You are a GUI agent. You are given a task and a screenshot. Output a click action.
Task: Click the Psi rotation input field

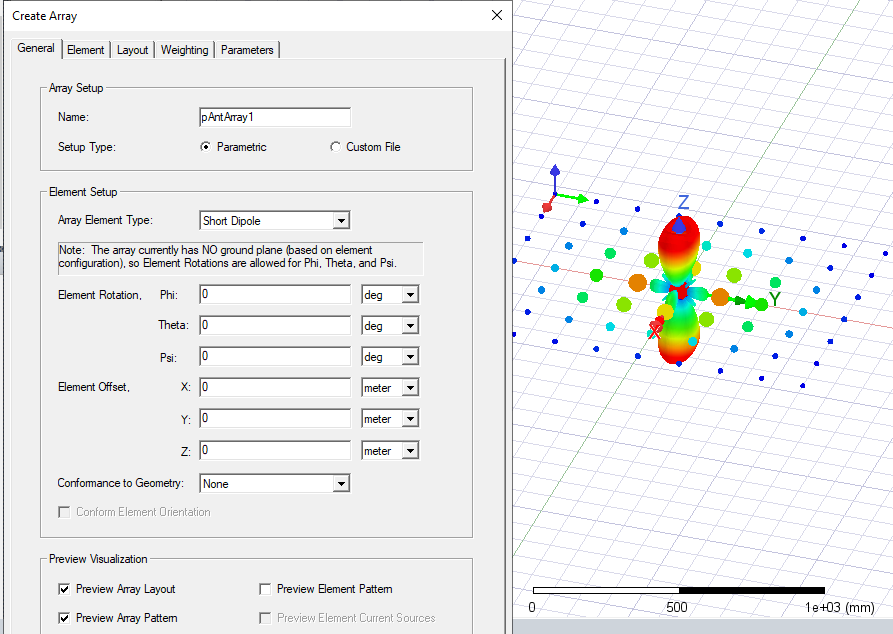click(x=275, y=356)
